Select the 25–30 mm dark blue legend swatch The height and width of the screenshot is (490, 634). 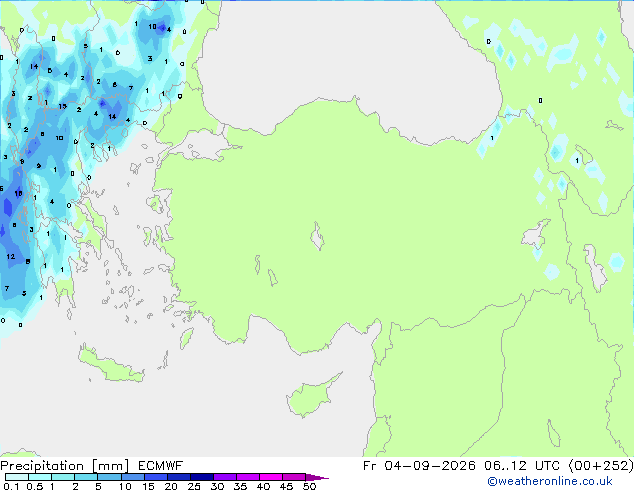click(x=202, y=477)
